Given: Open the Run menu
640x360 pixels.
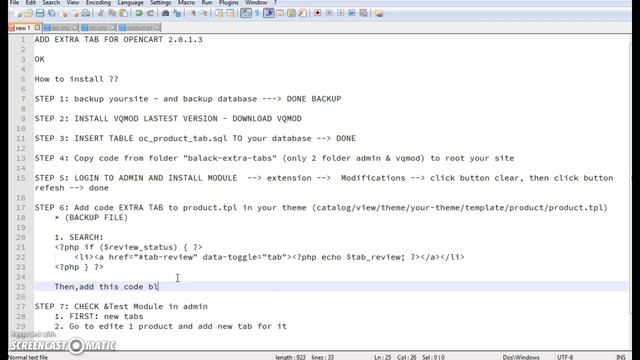Looking at the screenshot, I should [x=207, y=2].
